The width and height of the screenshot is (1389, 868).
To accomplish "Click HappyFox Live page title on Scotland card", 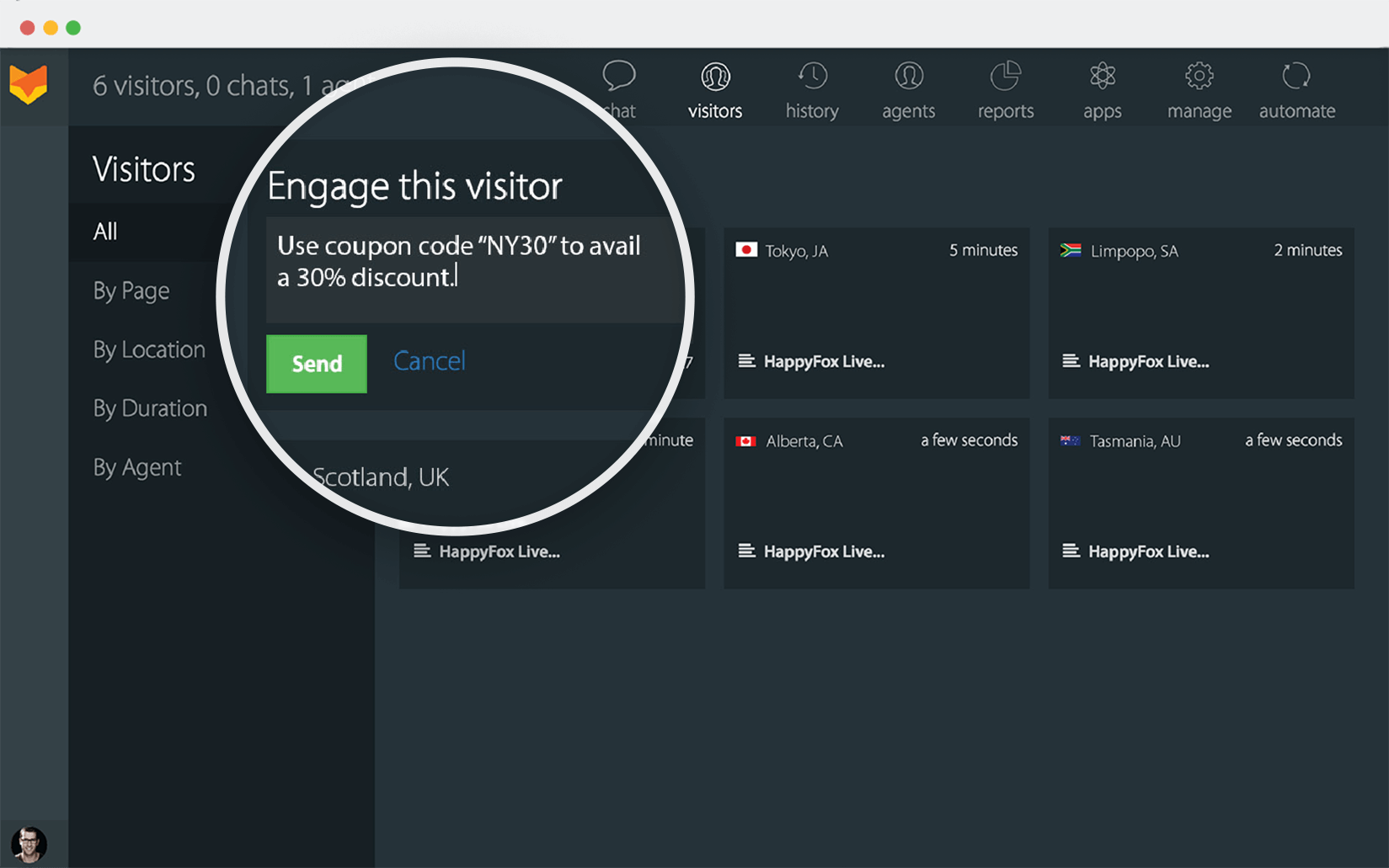I will pos(500,552).
